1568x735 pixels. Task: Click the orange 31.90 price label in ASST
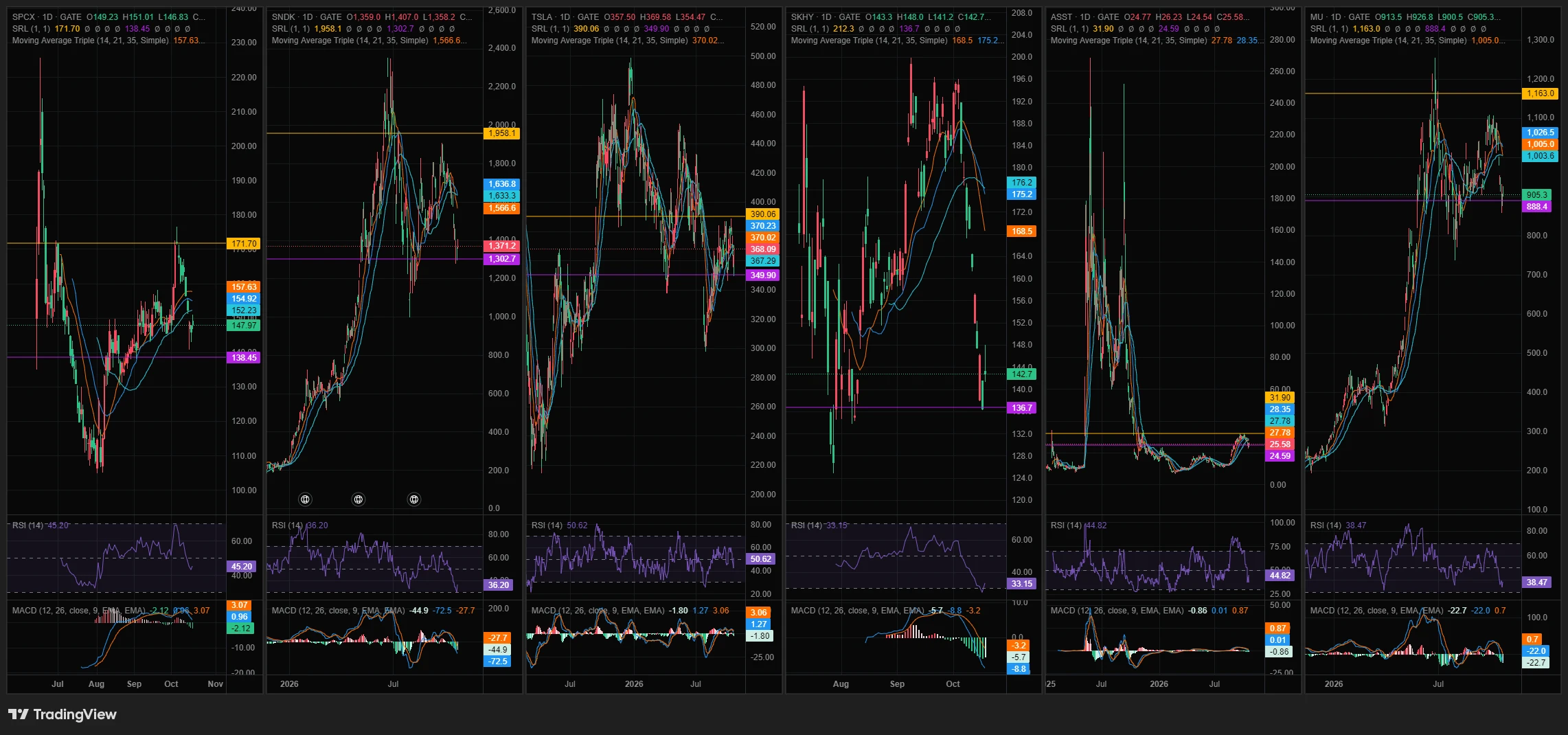tap(1280, 398)
